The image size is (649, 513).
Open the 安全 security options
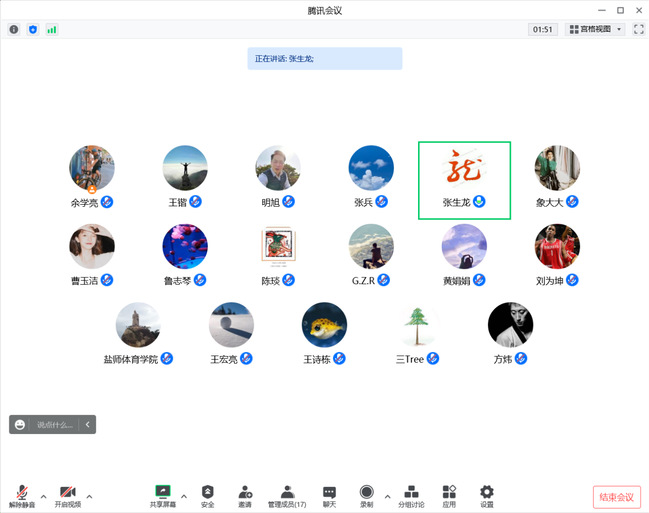207,496
